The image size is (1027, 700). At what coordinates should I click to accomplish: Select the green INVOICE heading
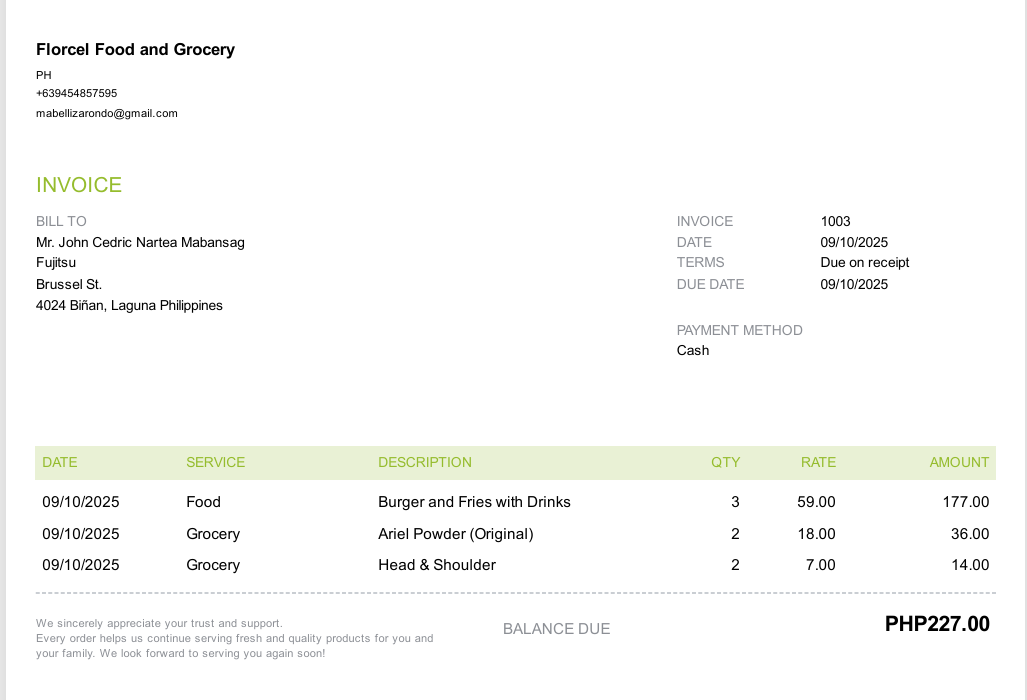pyautogui.click(x=79, y=185)
